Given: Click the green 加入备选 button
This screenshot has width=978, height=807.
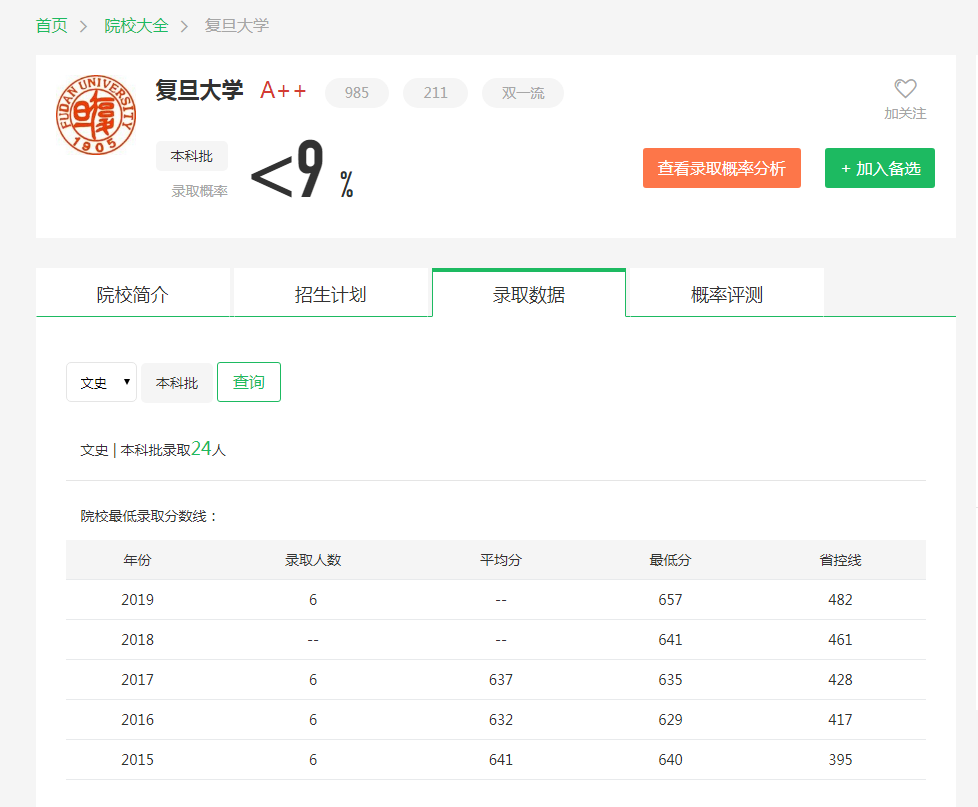Looking at the screenshot, I should (x=879, y=168).
